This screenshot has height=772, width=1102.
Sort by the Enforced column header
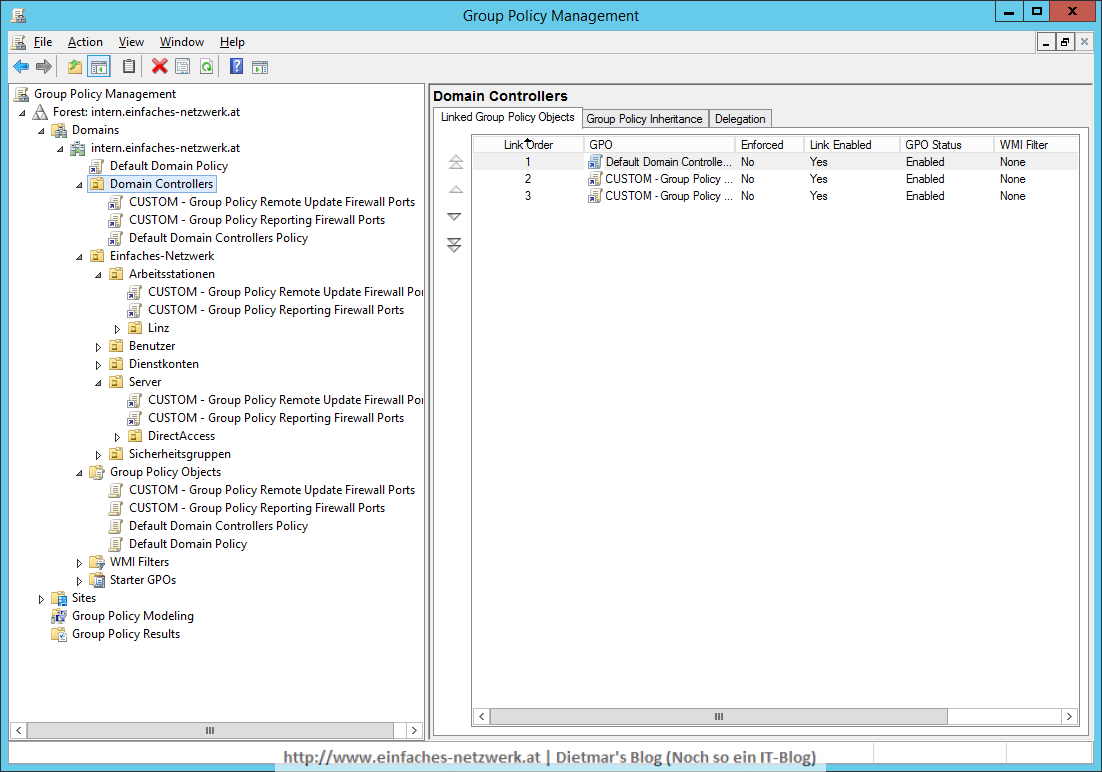click(770, 145)
